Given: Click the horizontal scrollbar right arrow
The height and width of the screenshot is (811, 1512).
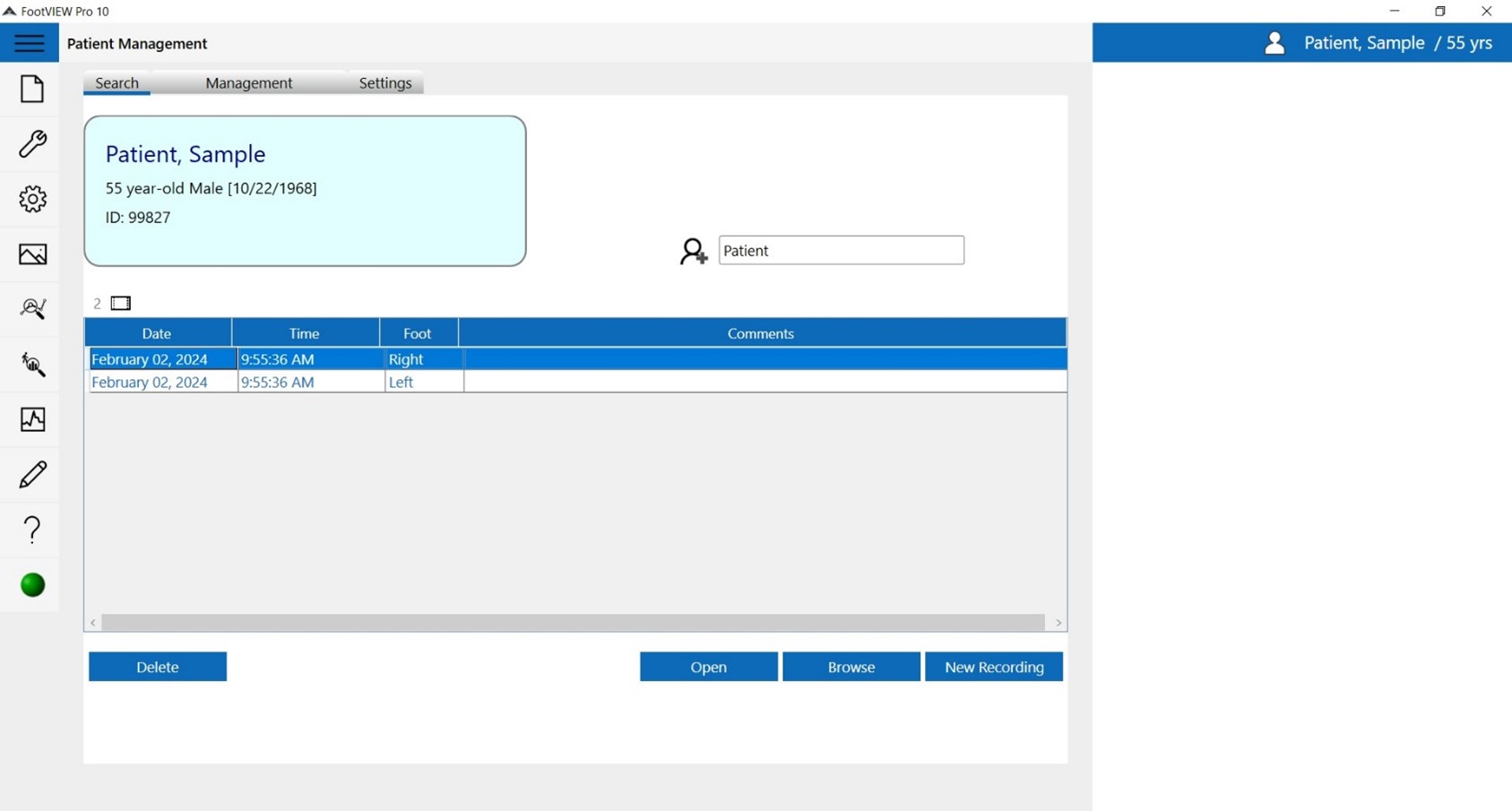Looking at the screenshot, I should click(x=1058, y=623).
